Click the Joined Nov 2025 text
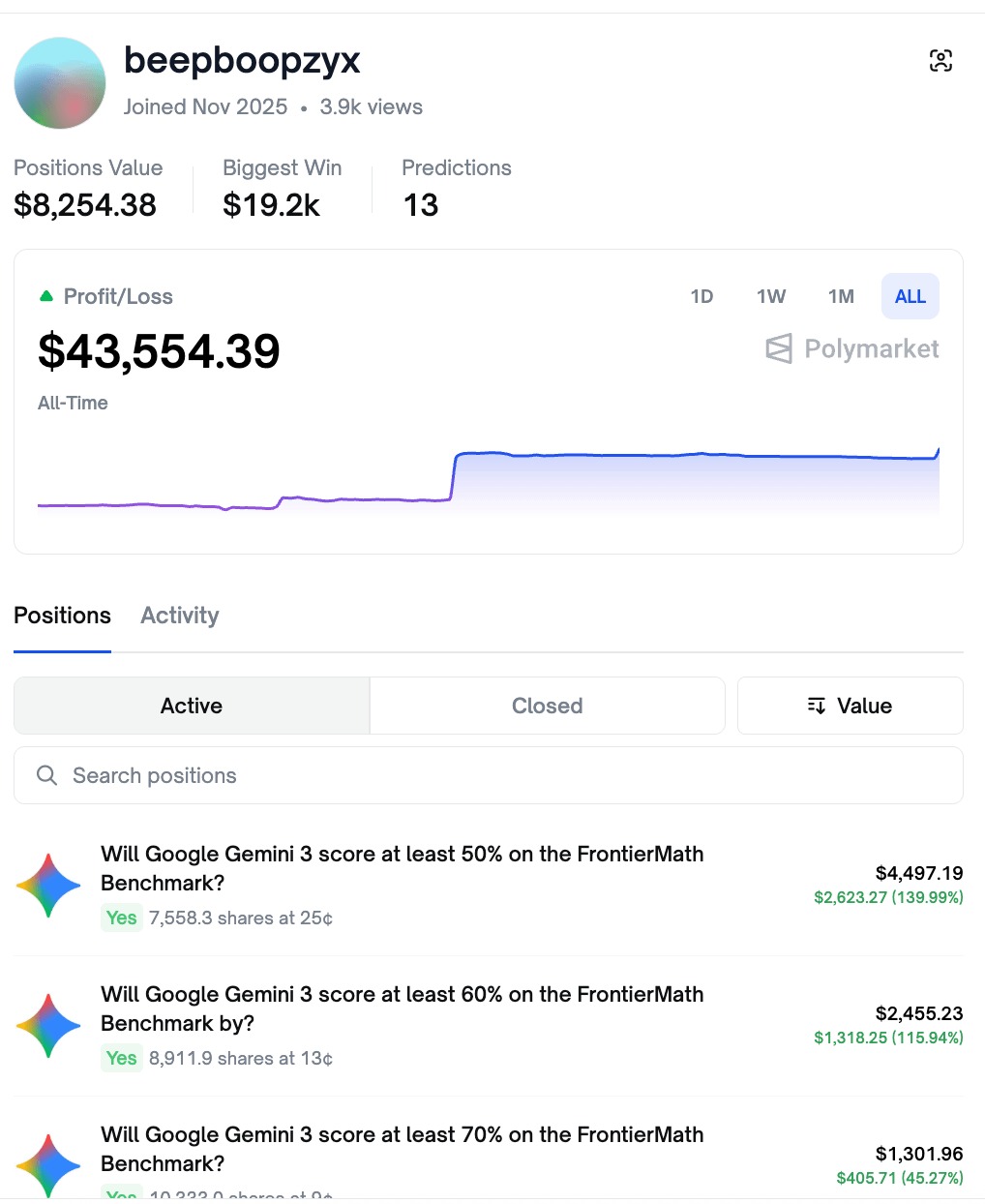Viewport: 985px width, 1204px height. [x=205, y=106]
